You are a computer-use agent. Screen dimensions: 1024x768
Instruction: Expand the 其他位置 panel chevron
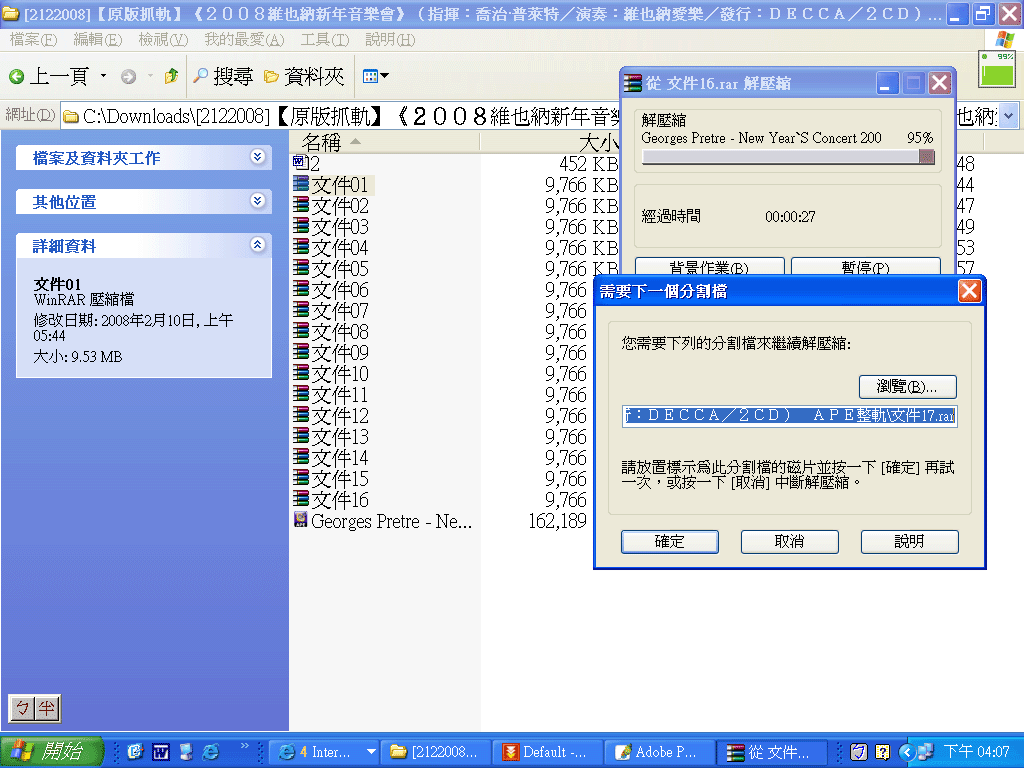point(257,200)
